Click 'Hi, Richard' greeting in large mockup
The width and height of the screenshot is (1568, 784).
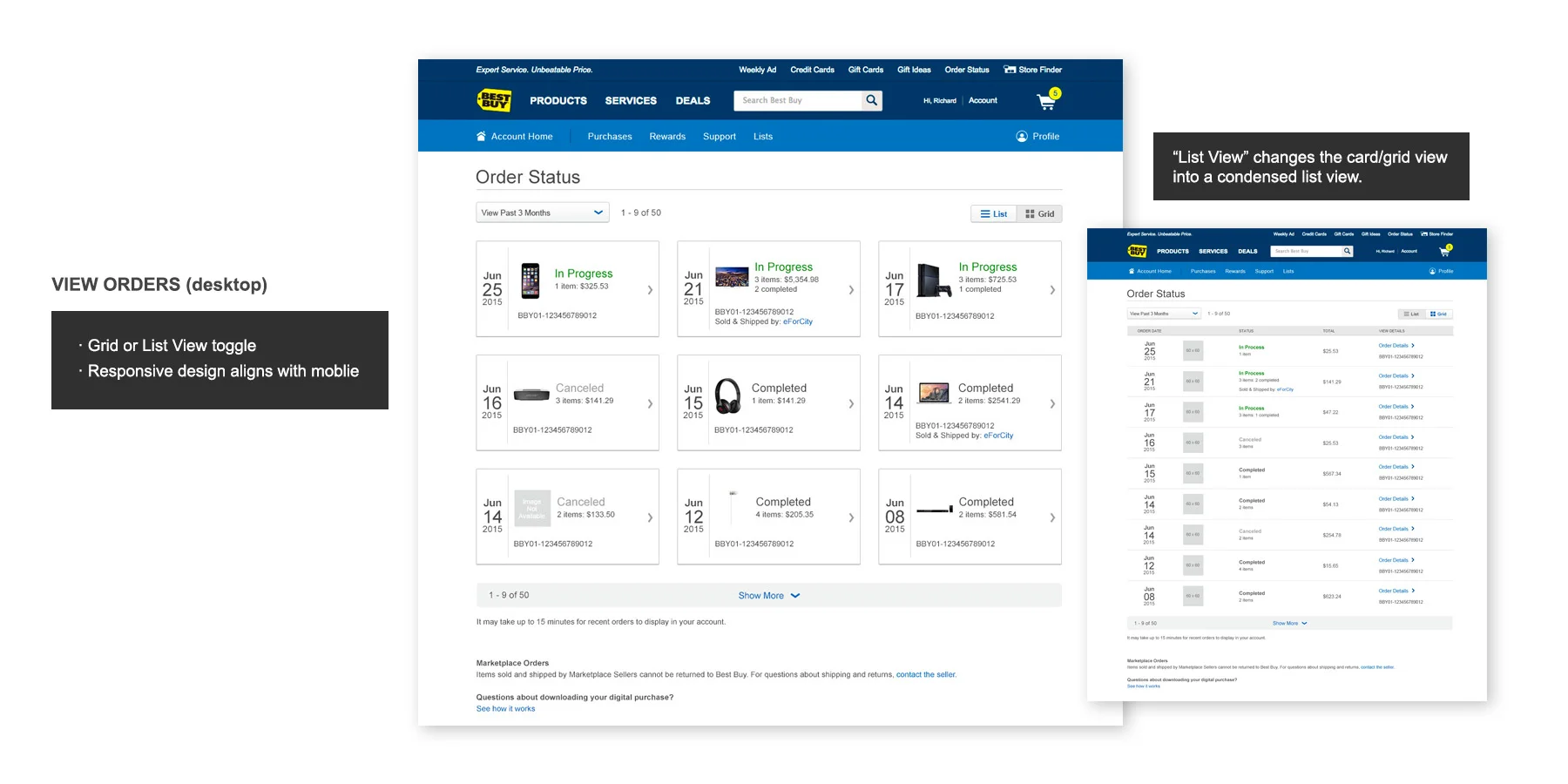point(940,100)
